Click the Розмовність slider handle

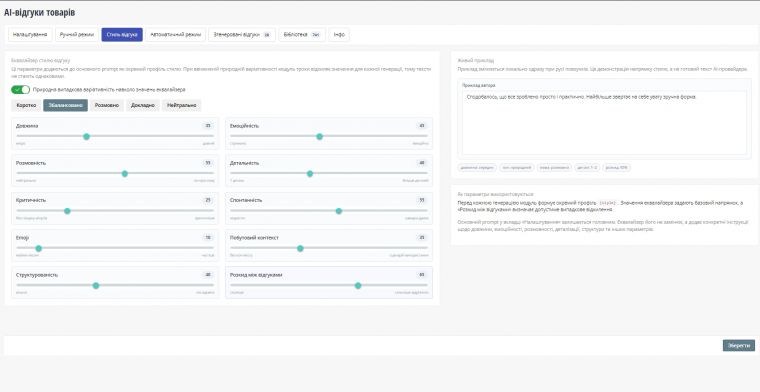pyautogui.click(x=125, y=173)
